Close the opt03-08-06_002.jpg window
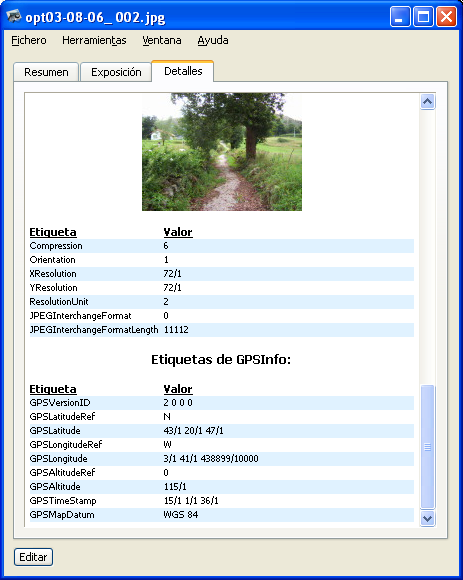Screen dimensions: 463x580 446,17
